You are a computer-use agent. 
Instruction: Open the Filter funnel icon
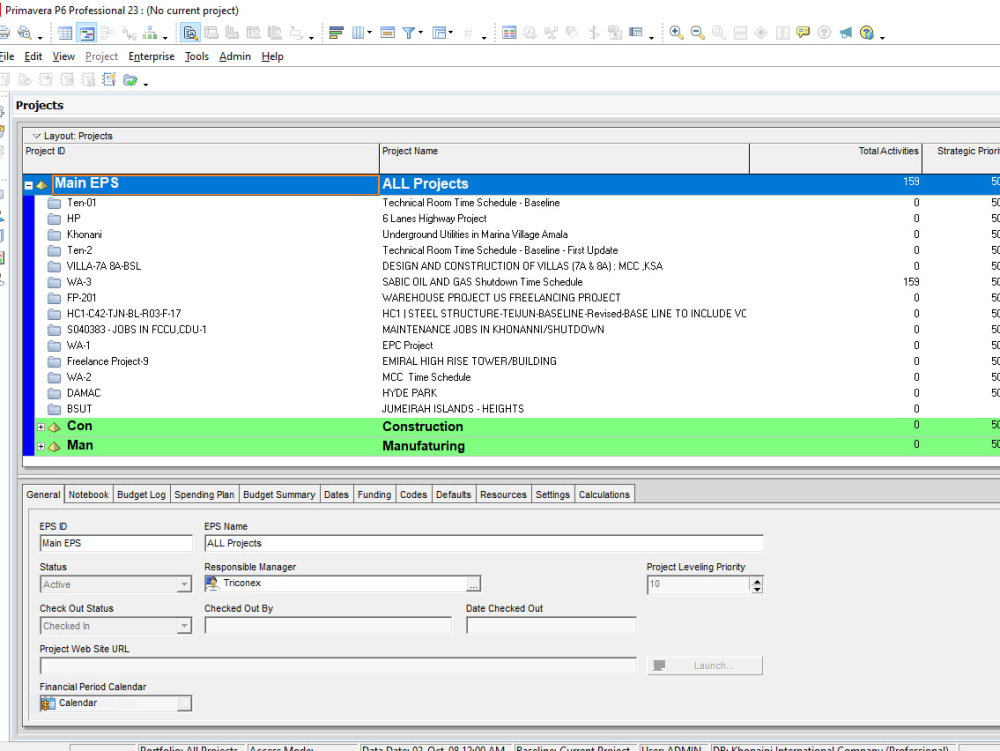409,33
